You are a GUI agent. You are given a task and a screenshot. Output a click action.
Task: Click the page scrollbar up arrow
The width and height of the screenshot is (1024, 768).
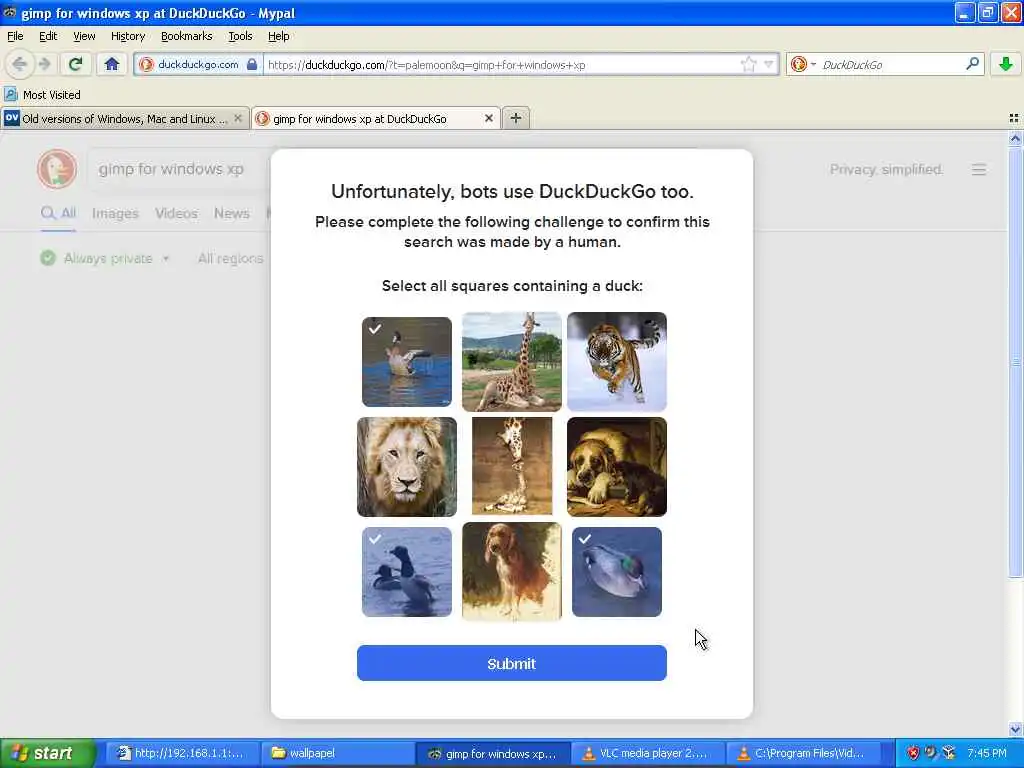1015,138
